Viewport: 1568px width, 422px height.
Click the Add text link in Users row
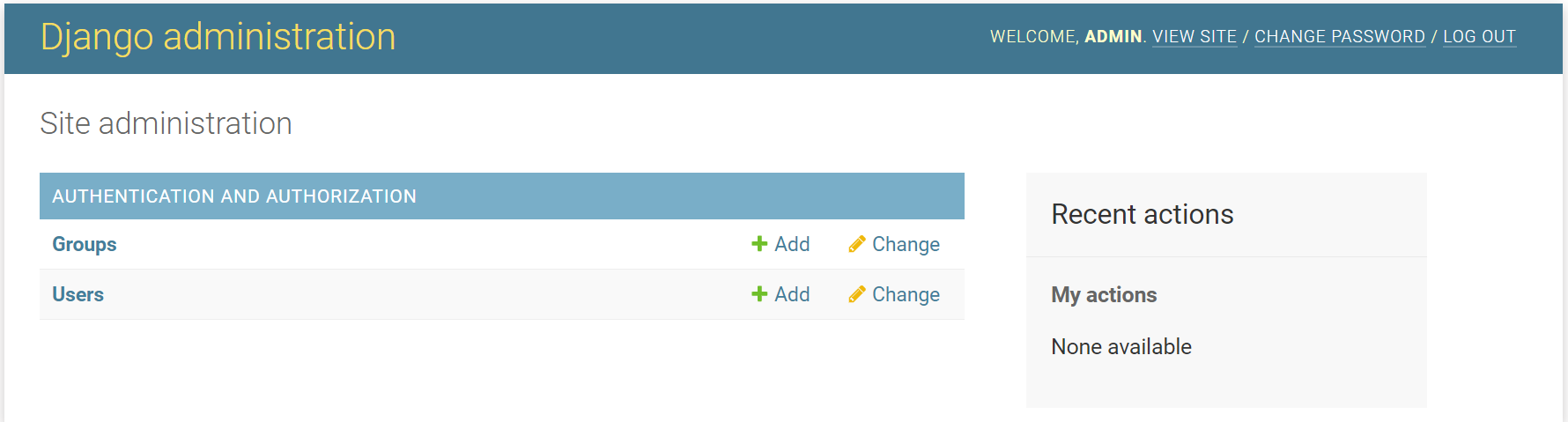coord(792,294)
